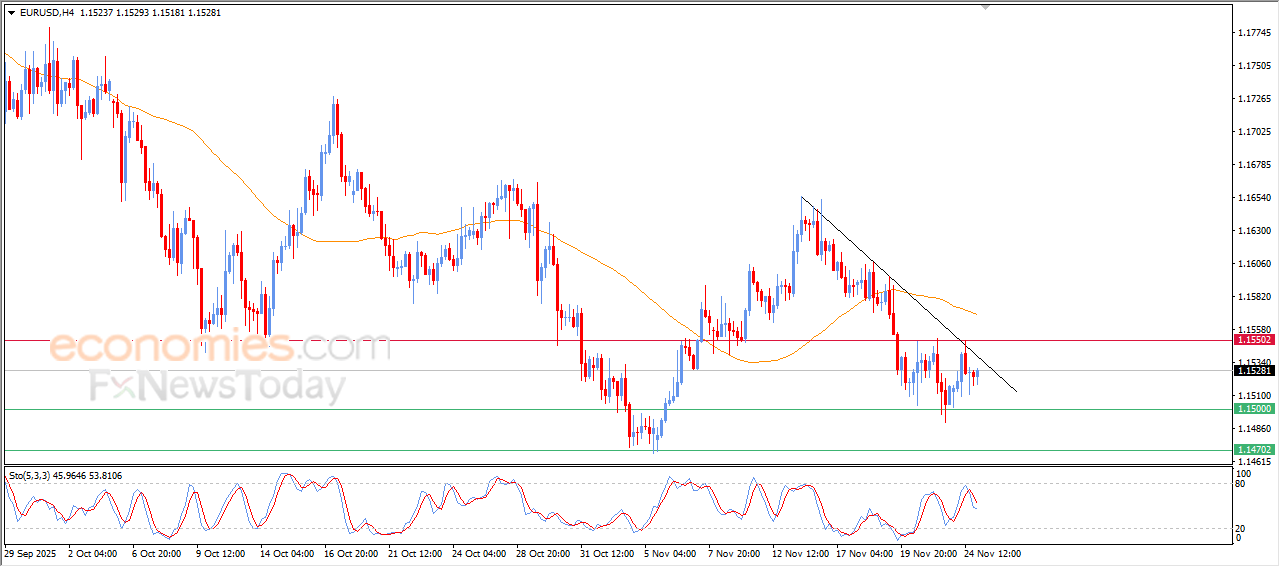Viewport: 1280px width, 567px height.
Task: Select the red 1.15502 resistance price tag
Action: [x=1254, y=340]
